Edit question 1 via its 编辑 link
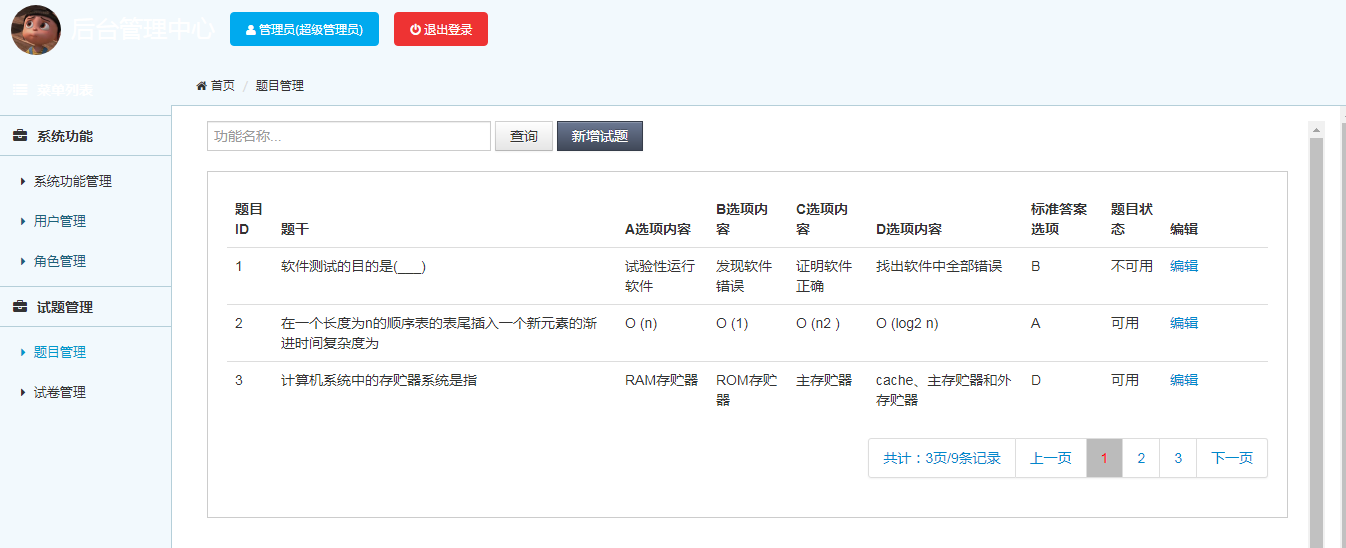The width and height of the screenshot is (1346, 548). (x=1184, y=266)
